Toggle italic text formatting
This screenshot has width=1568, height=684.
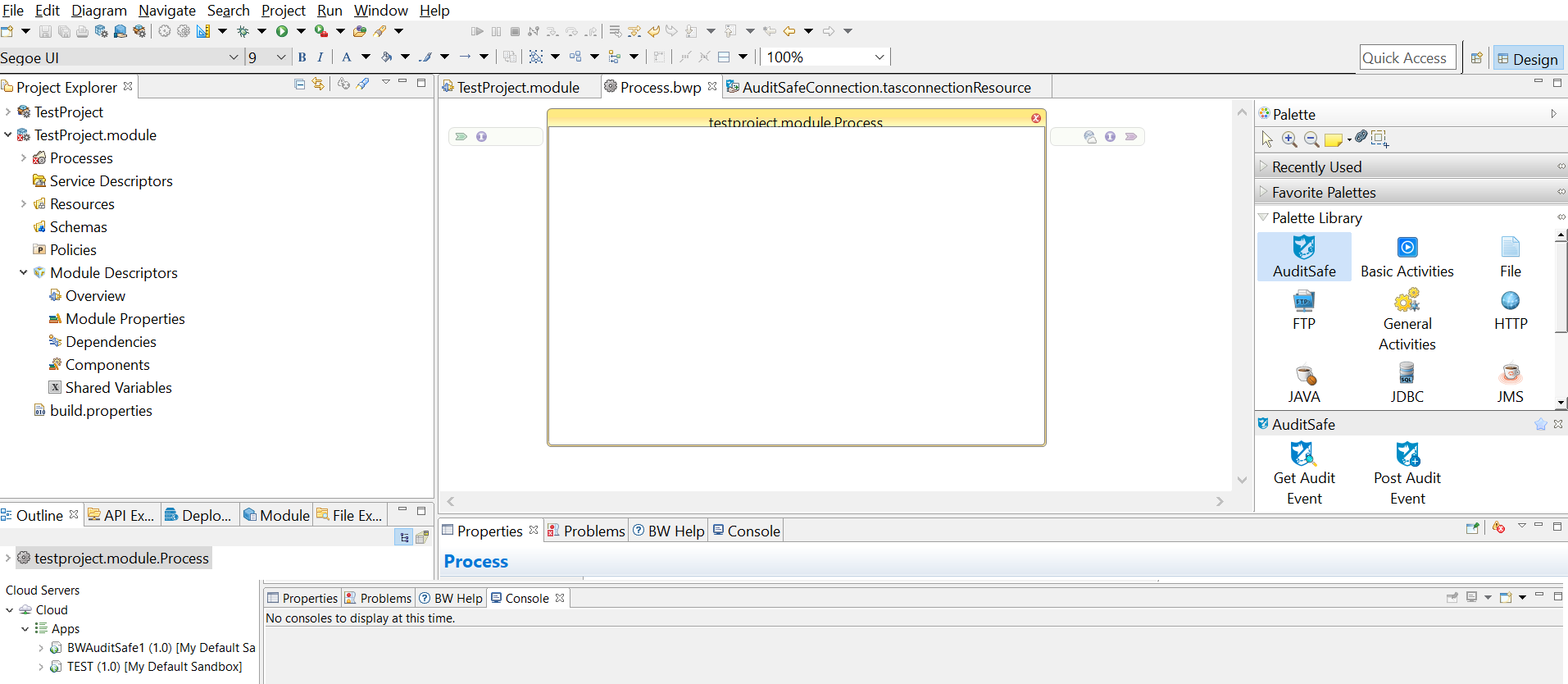pyautogui.click(x=320, y=57)
